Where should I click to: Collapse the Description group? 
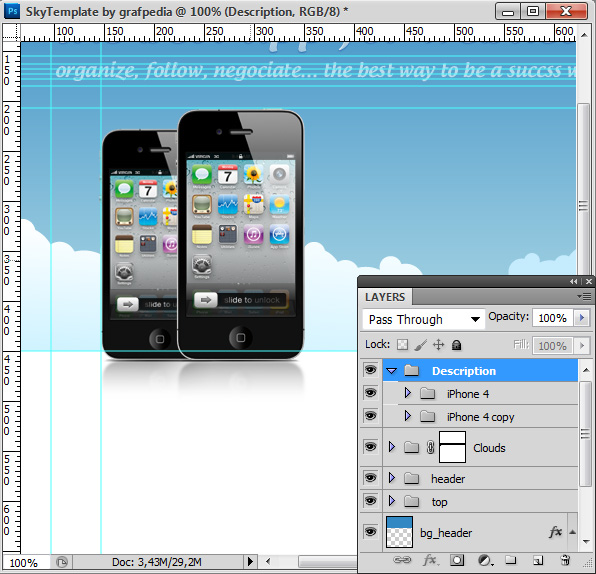pyautogui.click(x=392, y=371)
